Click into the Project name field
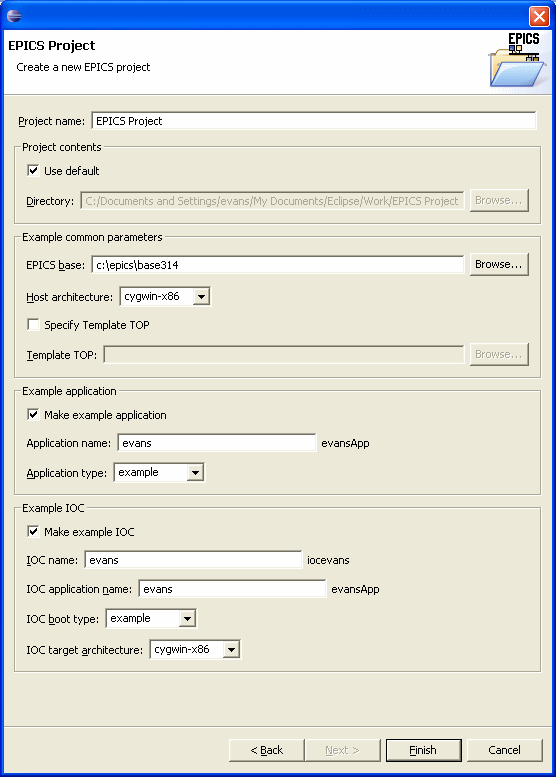The width and height of the screenshot is (556, 777). point(314,121)
